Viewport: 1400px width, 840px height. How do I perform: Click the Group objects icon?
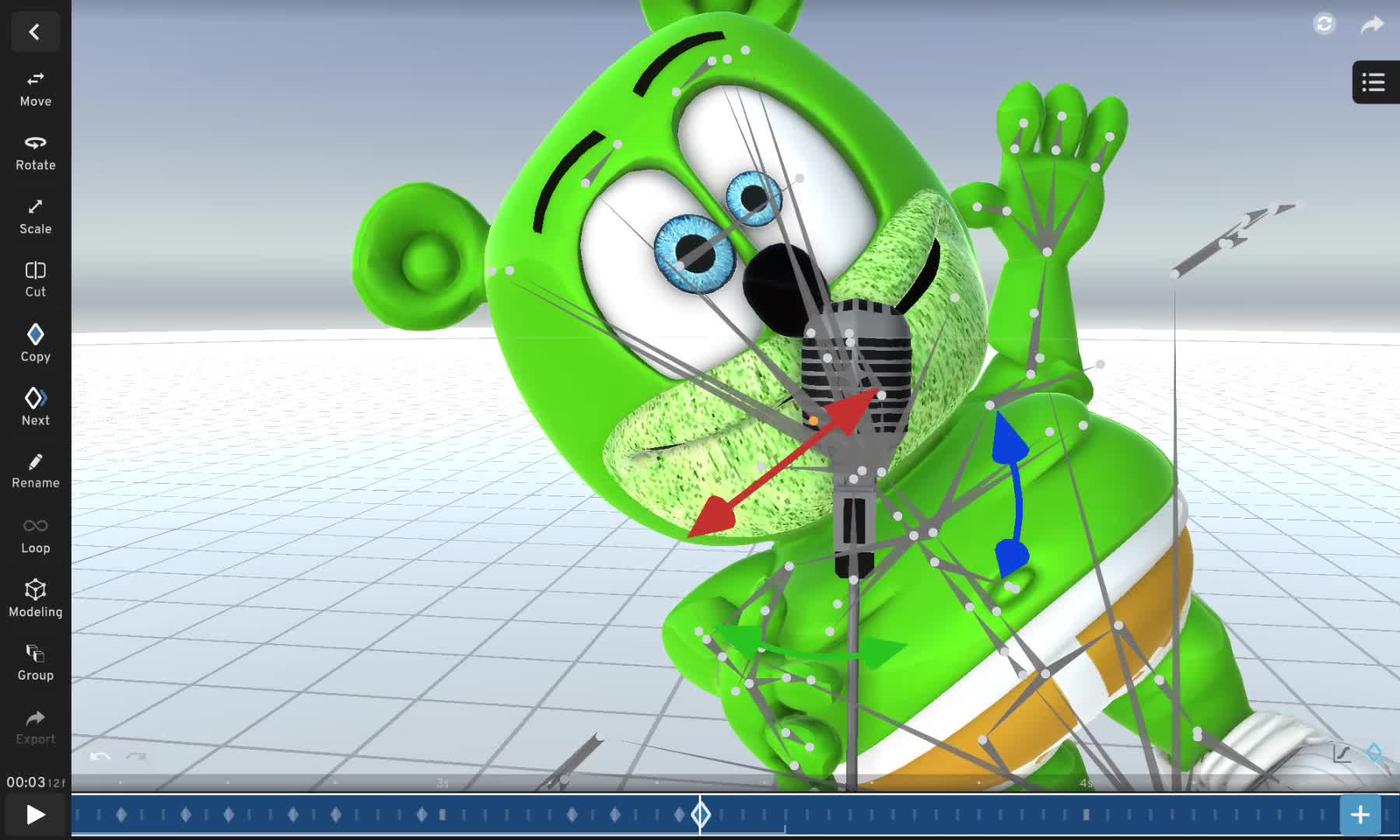click(x=35, y=662)
